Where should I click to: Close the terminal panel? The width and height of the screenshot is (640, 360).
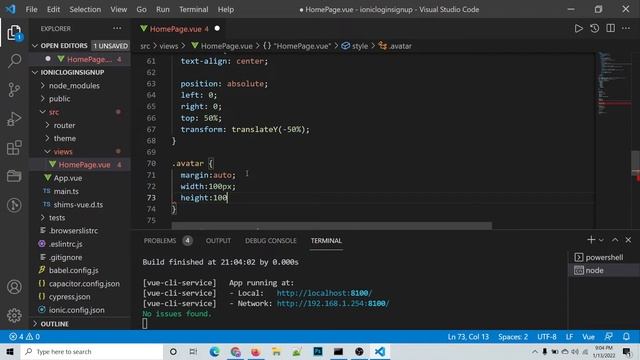point(628,240)
